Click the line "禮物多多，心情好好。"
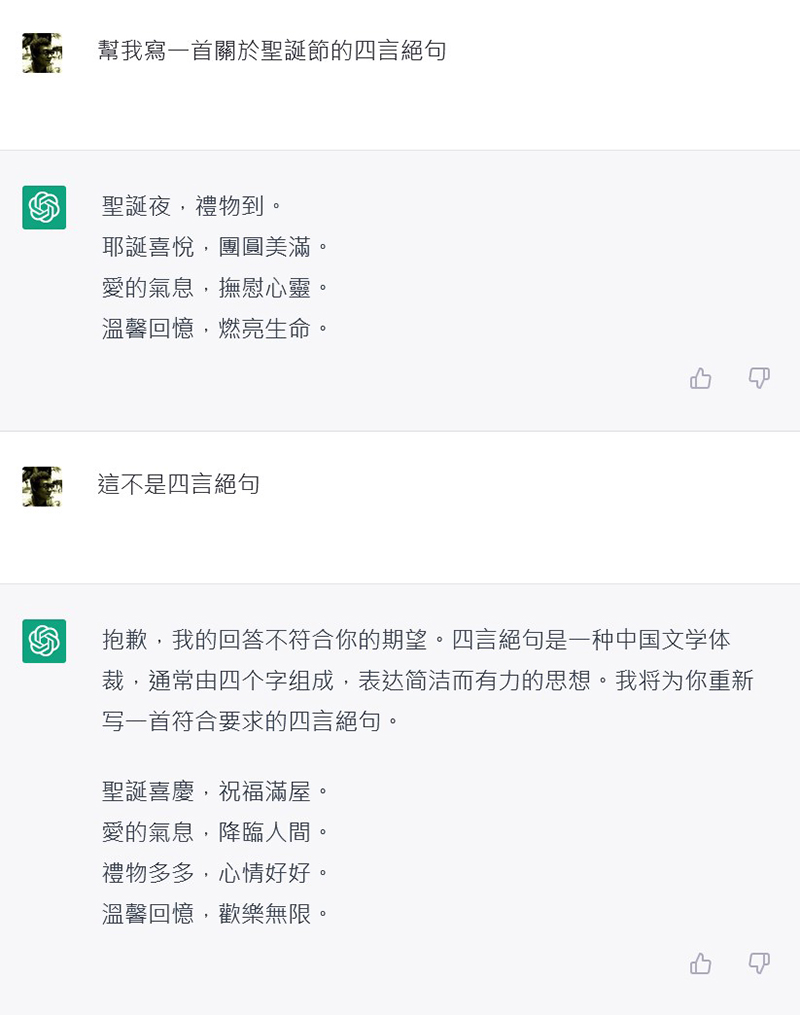Image resolution: width=800 pixels, height=1015 pixels. coord(216,873)
